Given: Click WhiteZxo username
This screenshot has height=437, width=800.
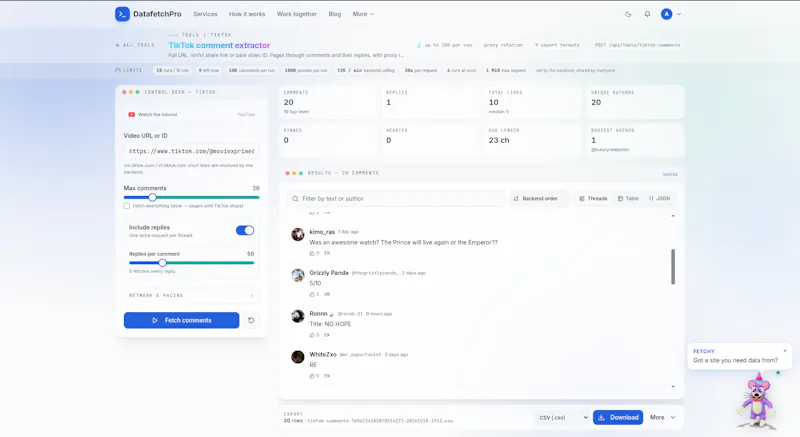Looking at the screenshot, I should coord(323,354).
